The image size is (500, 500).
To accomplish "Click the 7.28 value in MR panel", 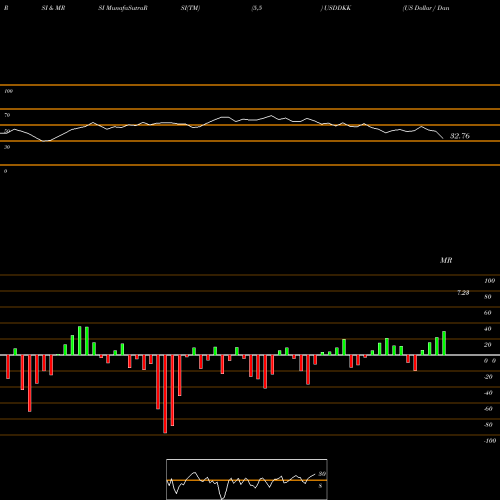I will [x=463, y=293].
